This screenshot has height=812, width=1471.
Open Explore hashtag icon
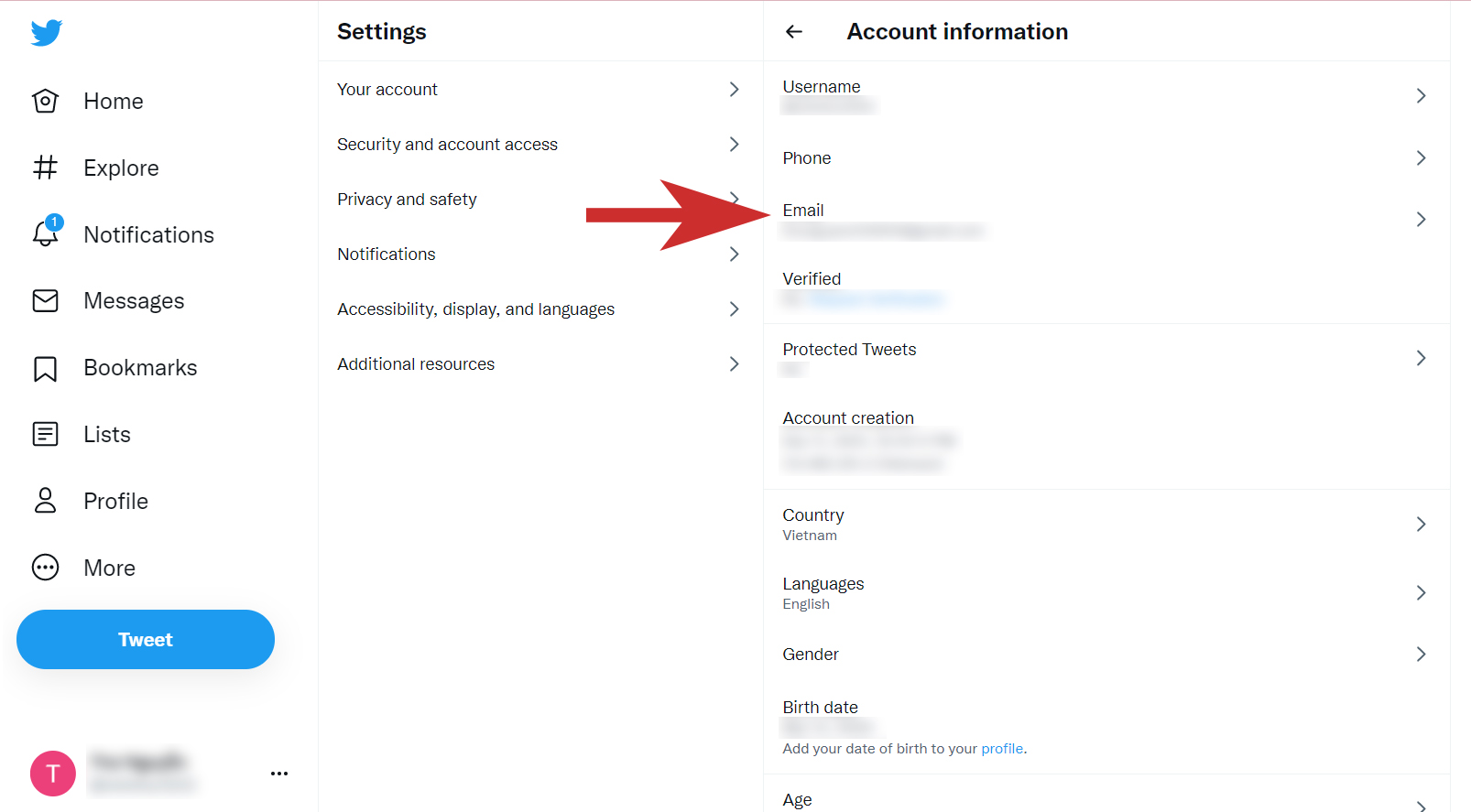tap(45, 168)
